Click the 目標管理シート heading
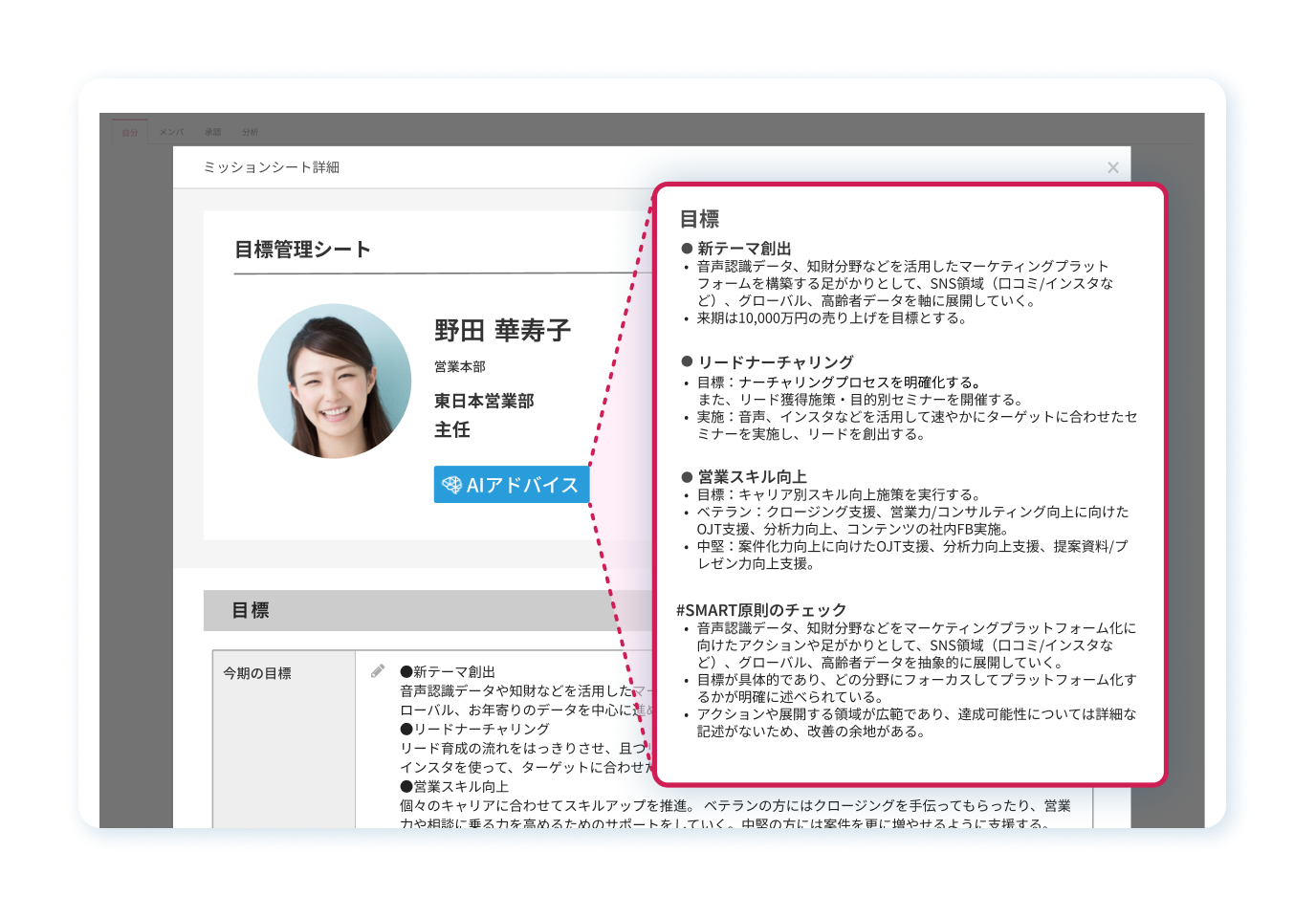Viewport: 1316px width, 918px height. coord(302,250)
